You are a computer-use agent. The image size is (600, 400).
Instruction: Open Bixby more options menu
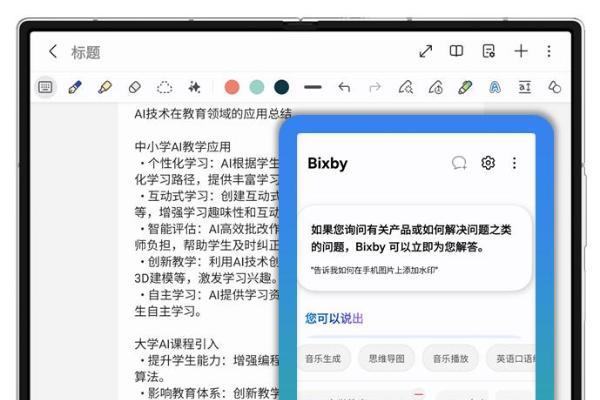(x=514, y=163)
